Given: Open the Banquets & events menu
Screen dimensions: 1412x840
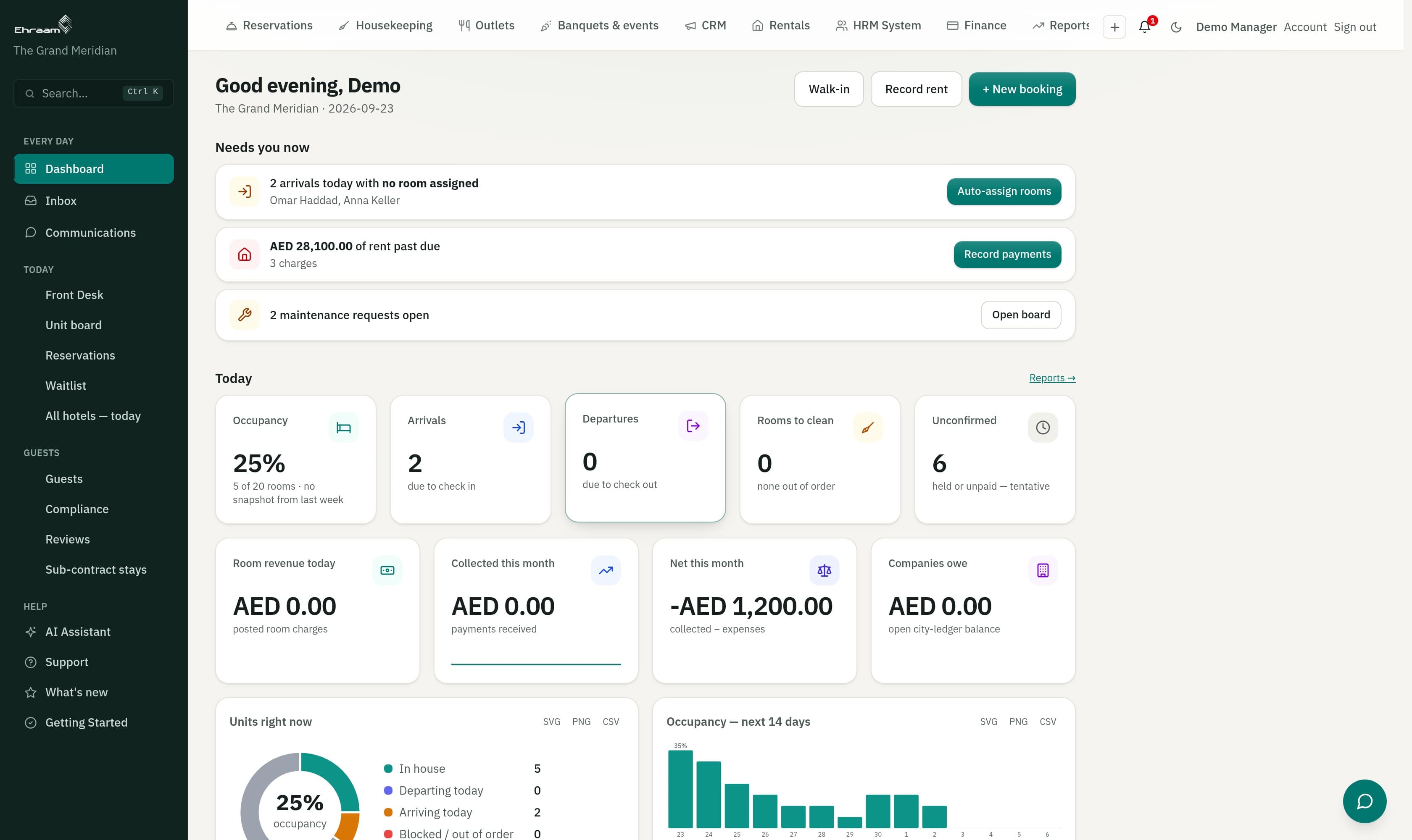Looking at the screenshot, I should click(x=599, y=26).
